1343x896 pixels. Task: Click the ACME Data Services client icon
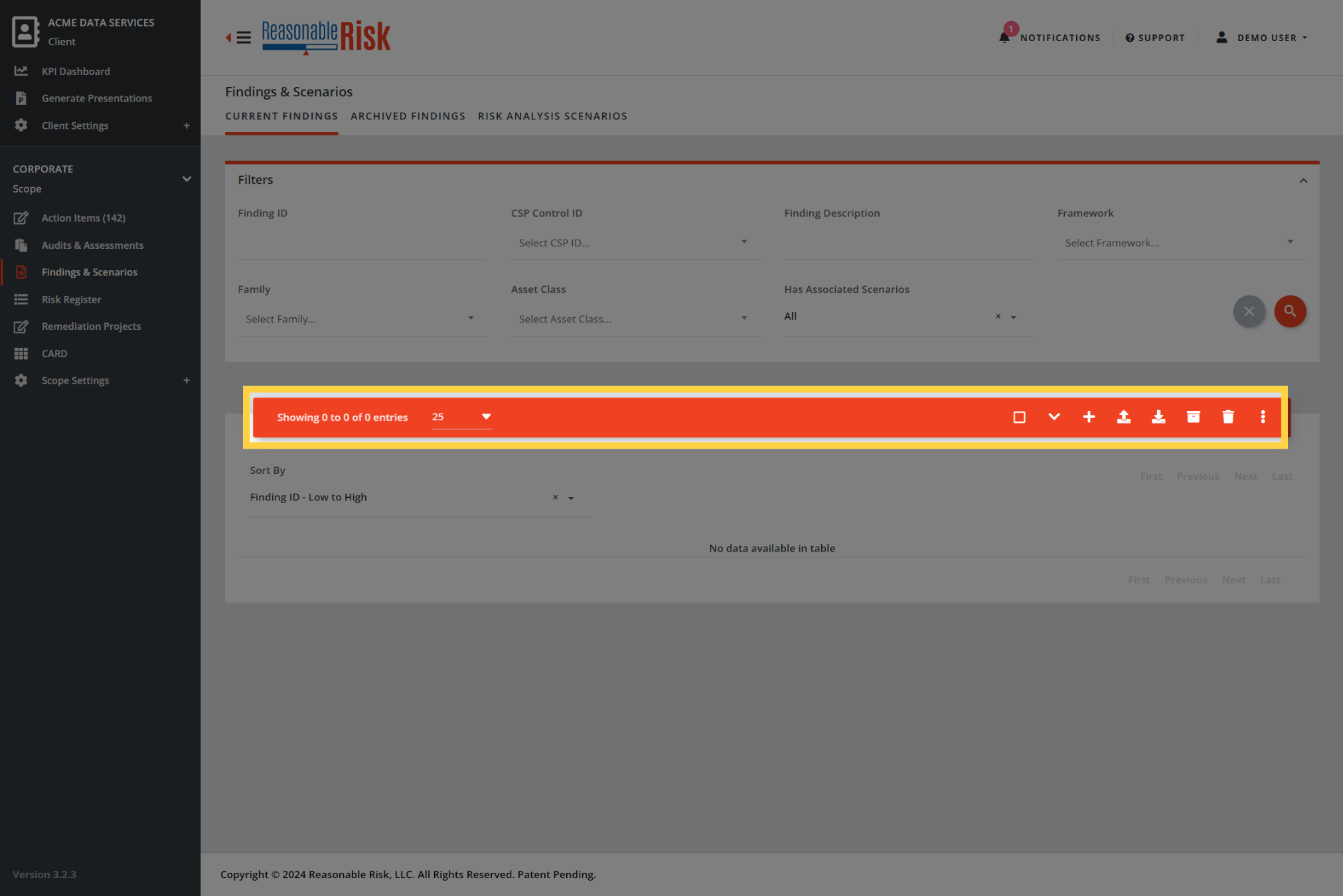25,32
